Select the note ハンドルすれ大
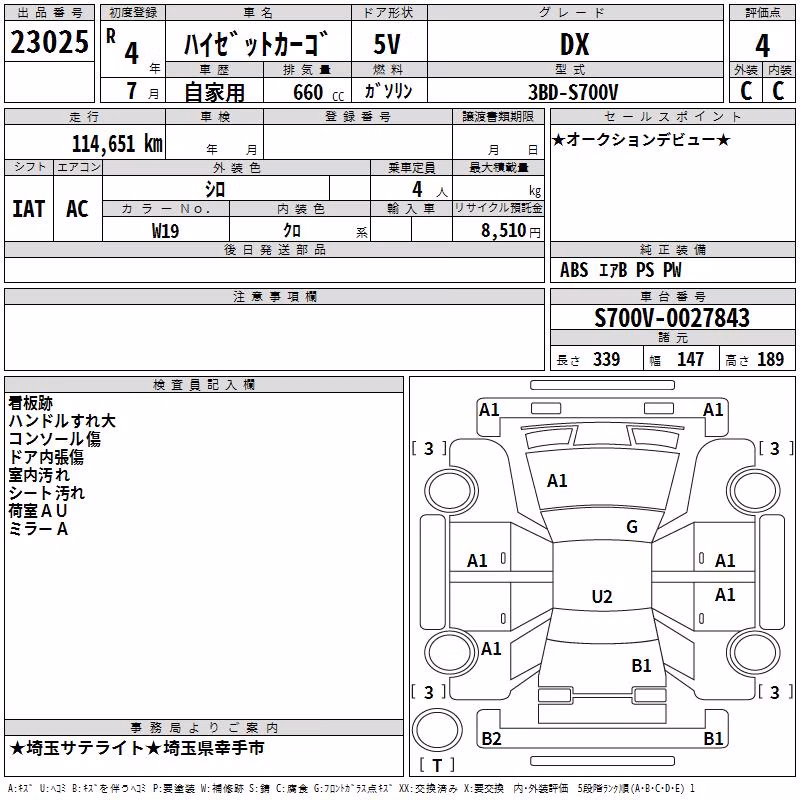The height and width of the screenshot is (800, 800). (x=62, y=421)
